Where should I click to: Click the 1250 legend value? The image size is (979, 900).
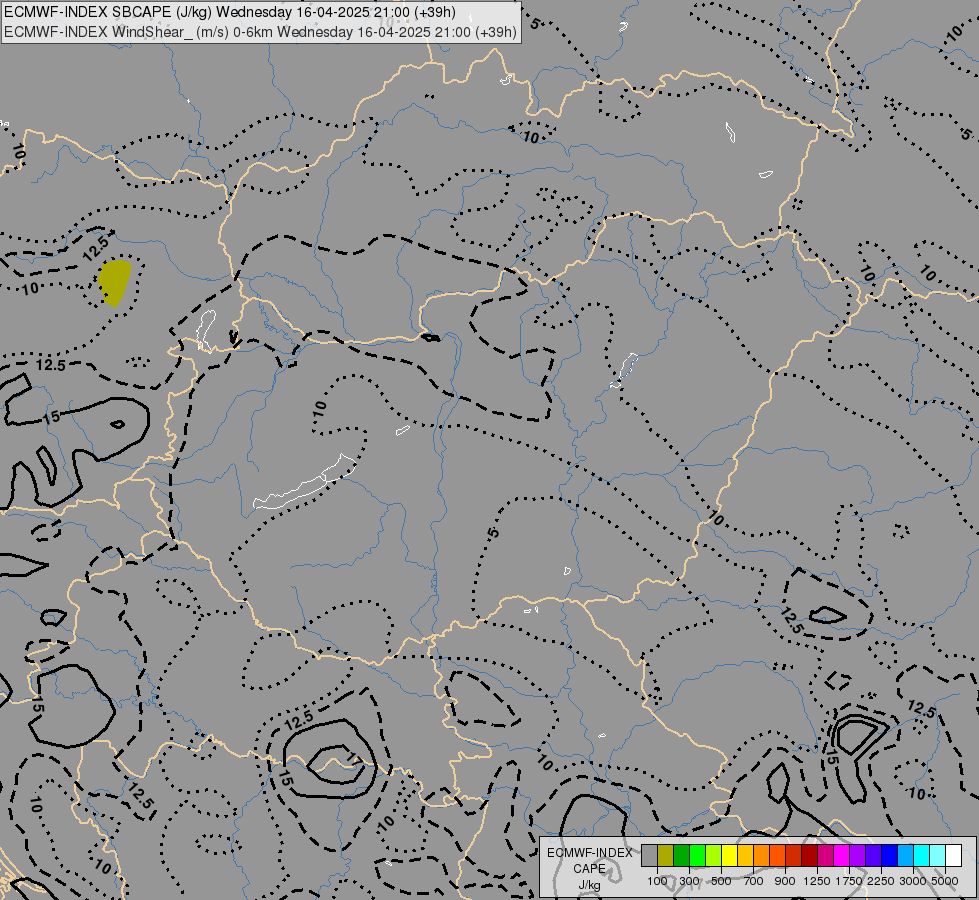(x=817, y=881)
